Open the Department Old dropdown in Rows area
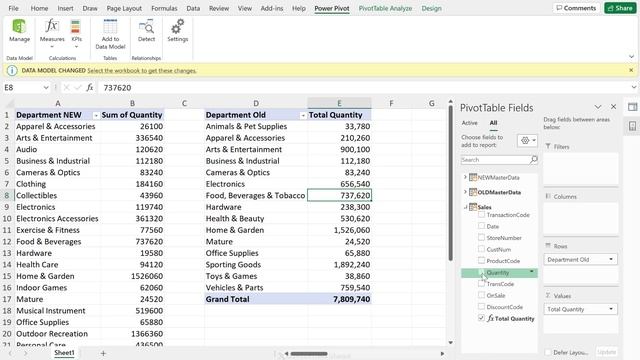 click(611, 260)
